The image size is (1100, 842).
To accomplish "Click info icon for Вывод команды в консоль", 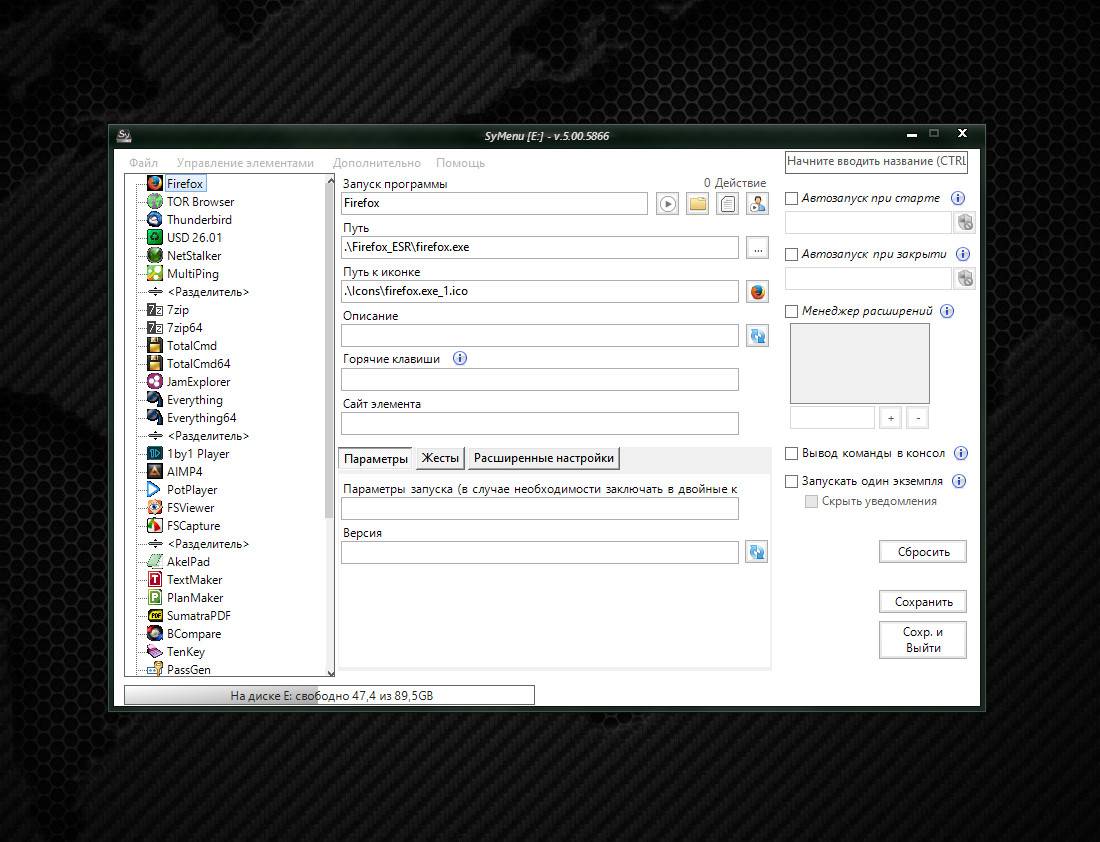I will [961, 453].
